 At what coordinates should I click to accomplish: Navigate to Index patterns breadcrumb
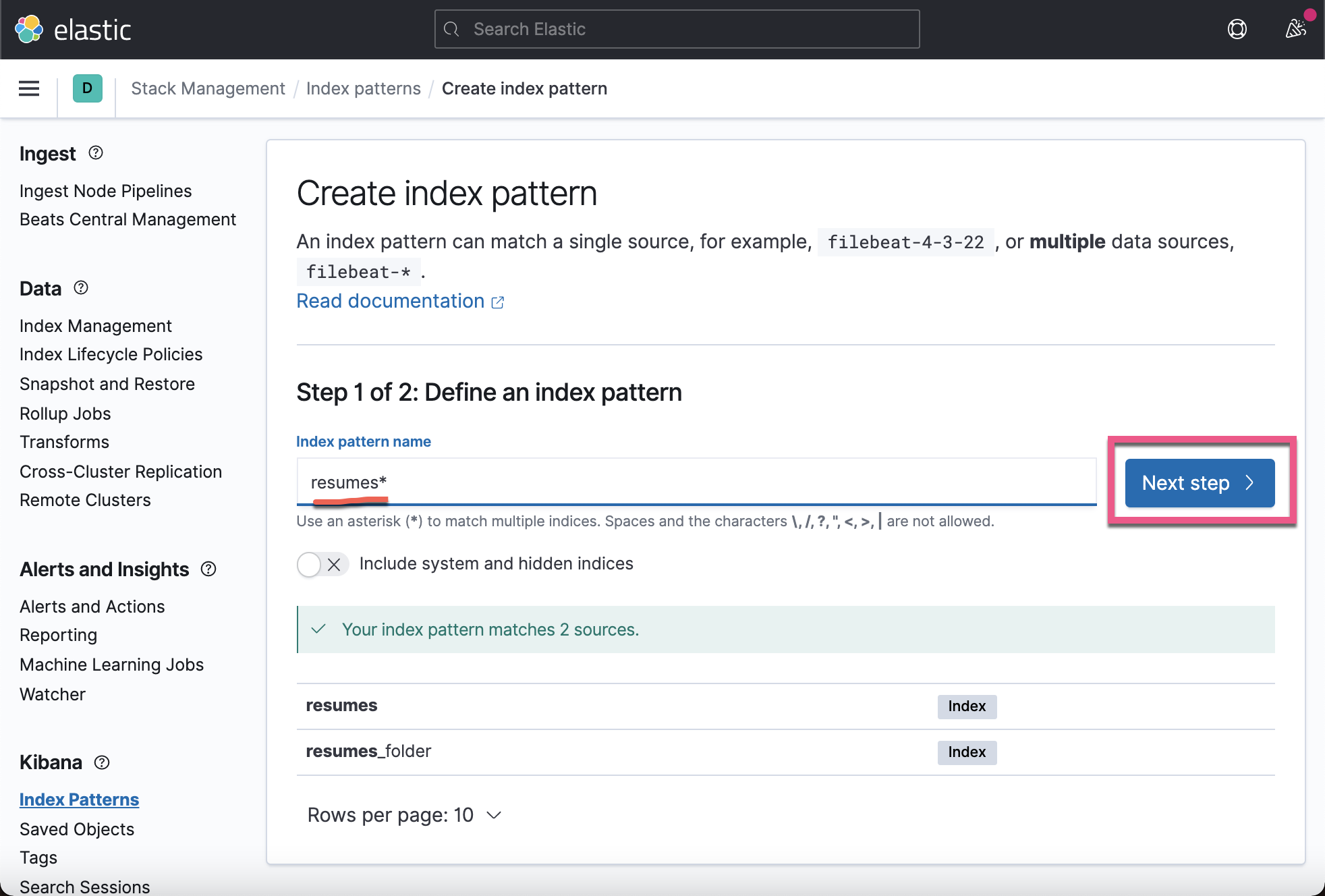point(363,88)
